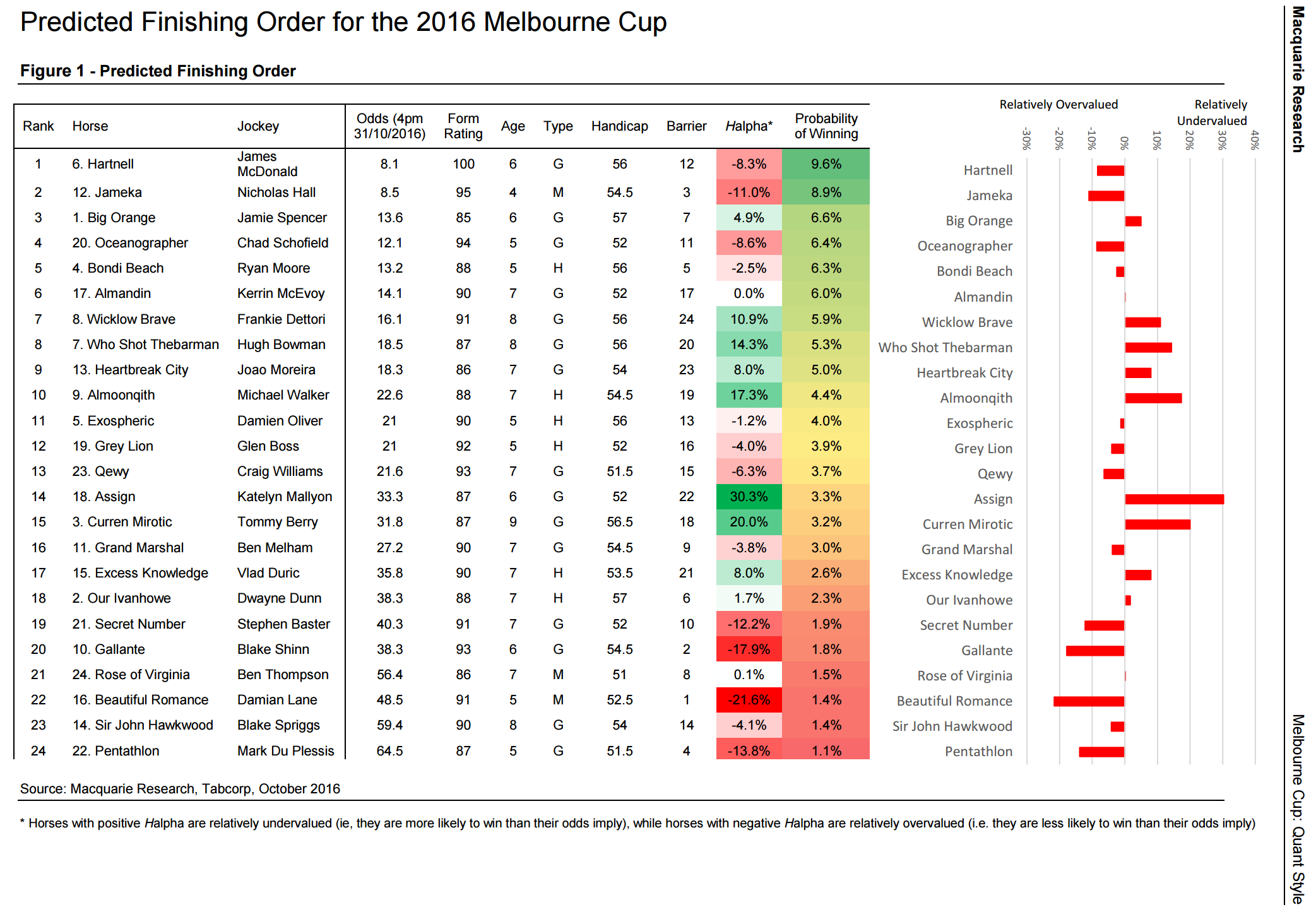The width and height of the screenshot is (1316, 924).
Task: Click the red bar for Assign in chart
Action: point(1174,499)
